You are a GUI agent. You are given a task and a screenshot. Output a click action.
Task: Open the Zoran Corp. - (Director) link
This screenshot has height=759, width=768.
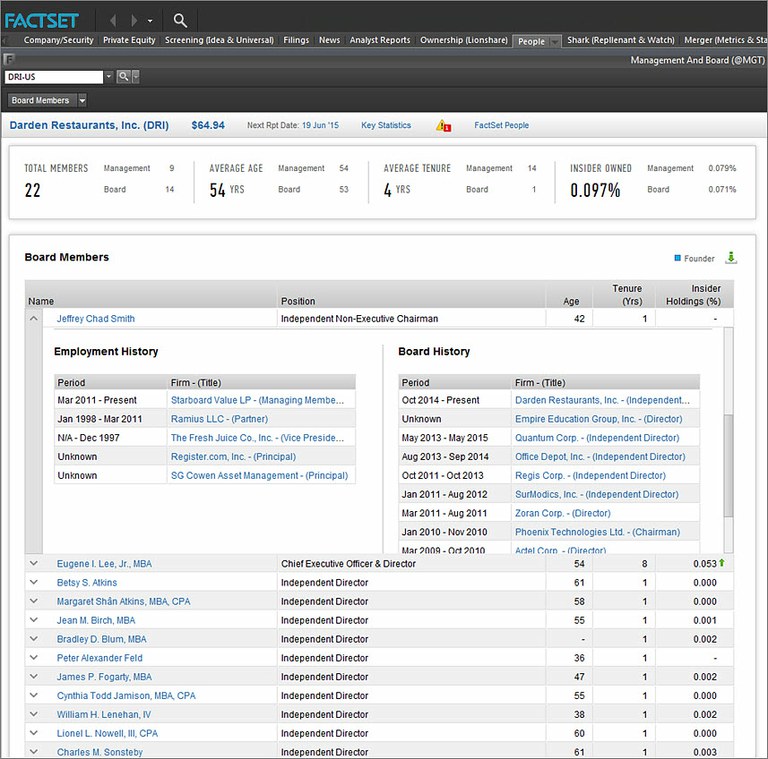[562, 513]
